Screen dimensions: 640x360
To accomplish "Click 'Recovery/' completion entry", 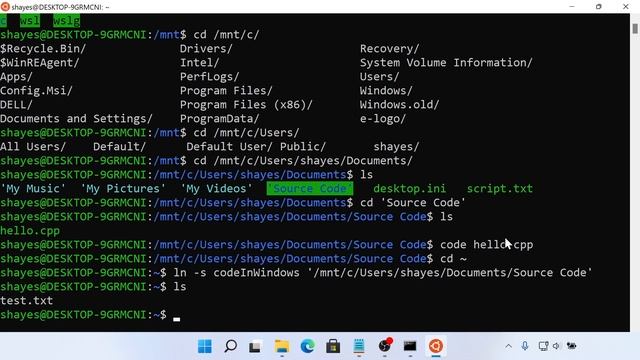I will tap(389, 49).
